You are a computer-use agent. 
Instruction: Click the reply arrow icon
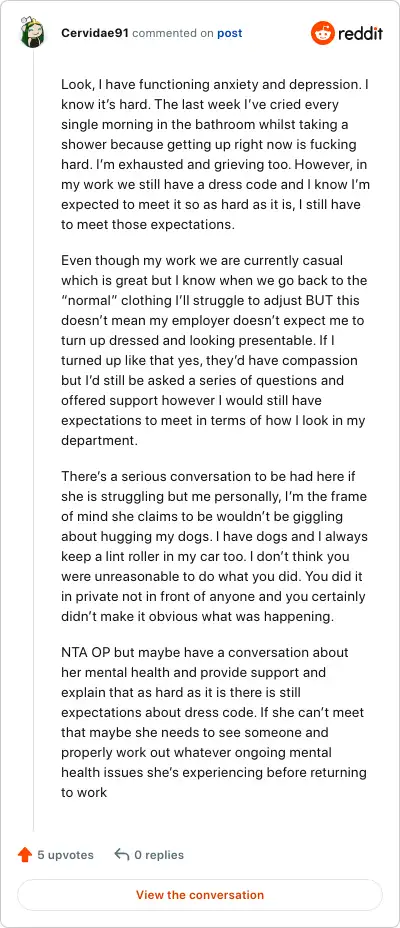tap(122, 855)
